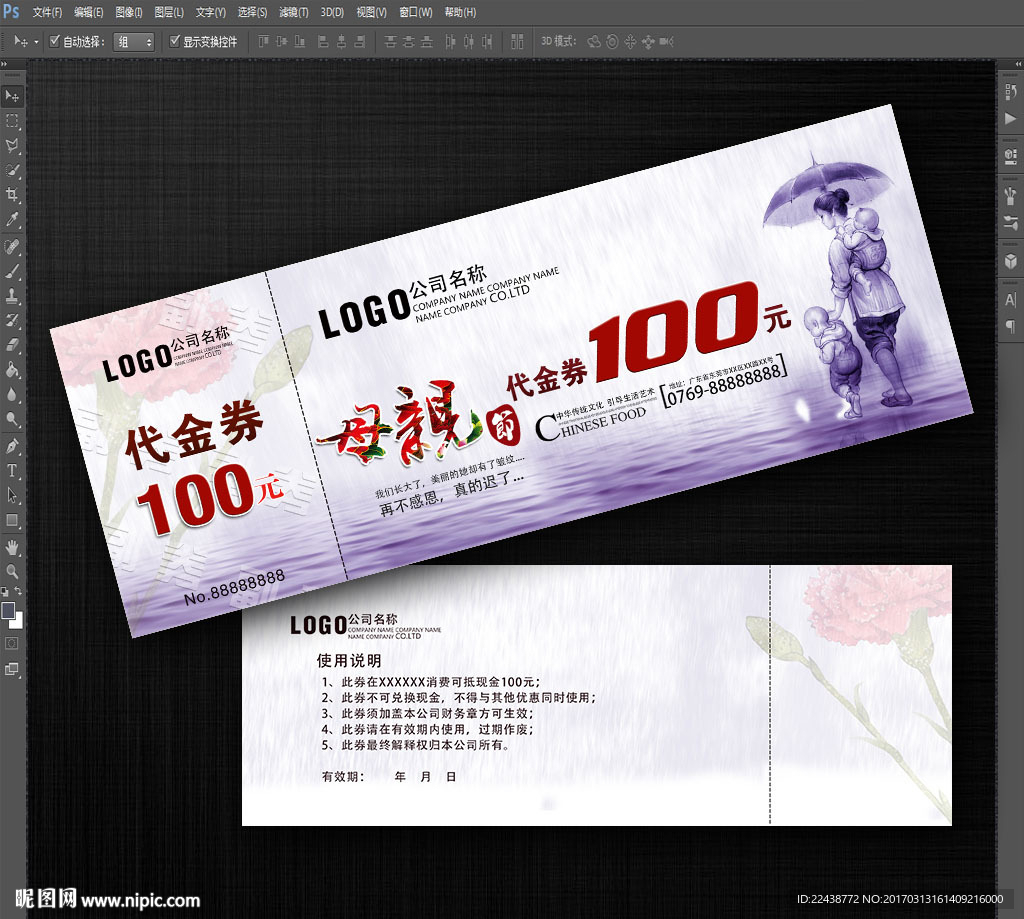
Task: Open the screen mode options
Action: [x=12, y=669]
